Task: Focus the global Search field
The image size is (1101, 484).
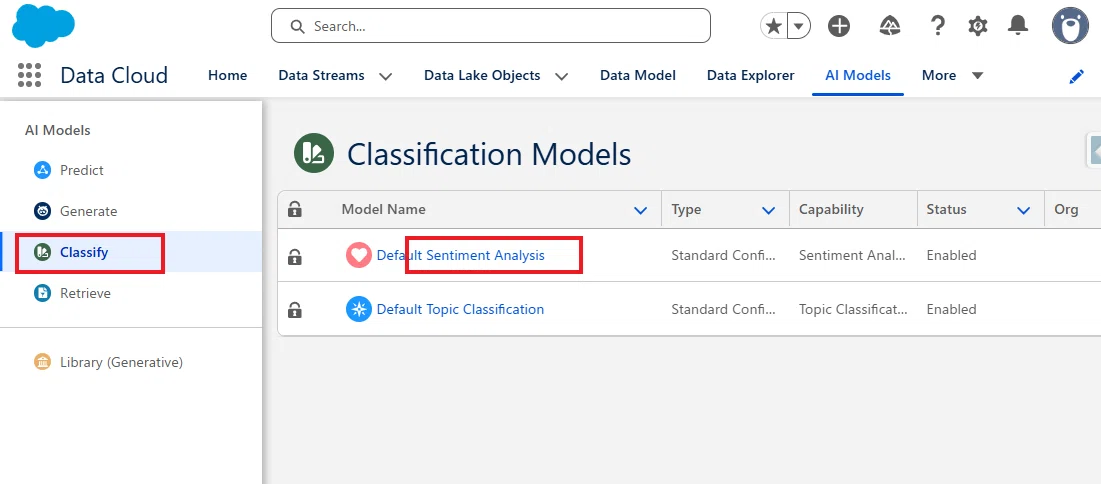Action: click(x=491, y=26)
